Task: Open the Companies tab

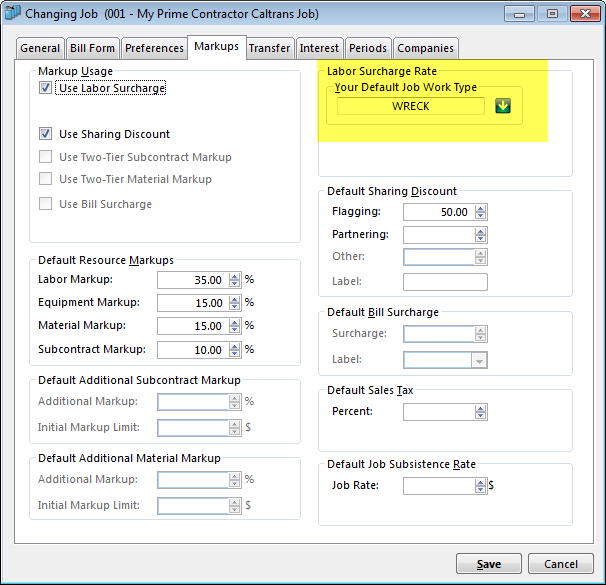Action: pyautogui.click(x=425, y=48)
